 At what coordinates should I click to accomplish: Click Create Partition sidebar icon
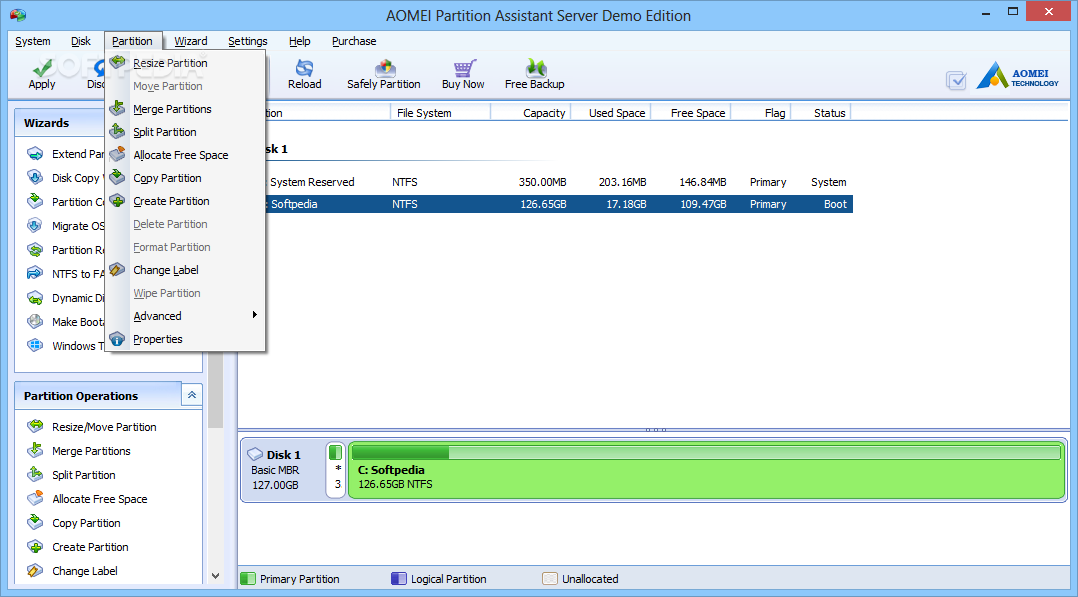click(x=35, y=547)
